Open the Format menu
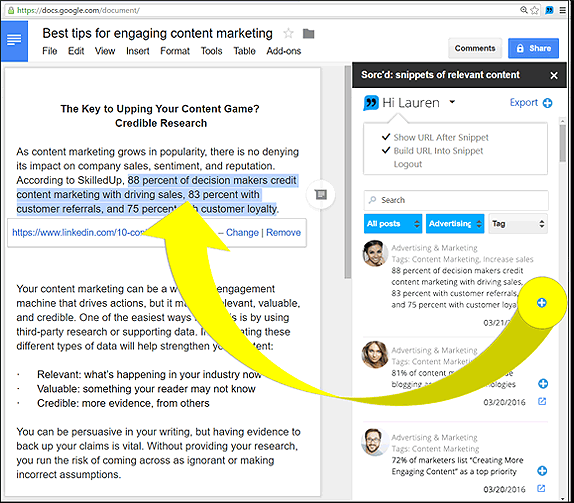 (175, 51)
